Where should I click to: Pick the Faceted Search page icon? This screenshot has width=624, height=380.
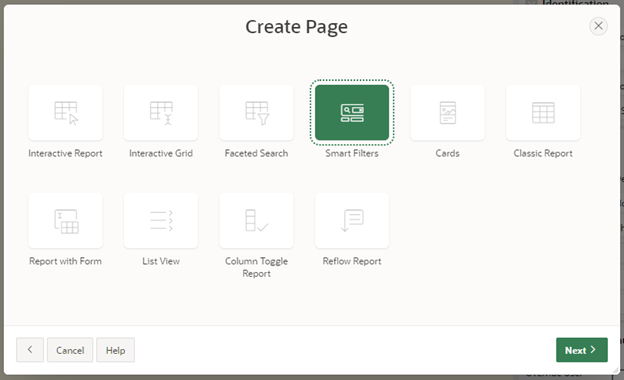pyautogui.click(x=256, y=112)
